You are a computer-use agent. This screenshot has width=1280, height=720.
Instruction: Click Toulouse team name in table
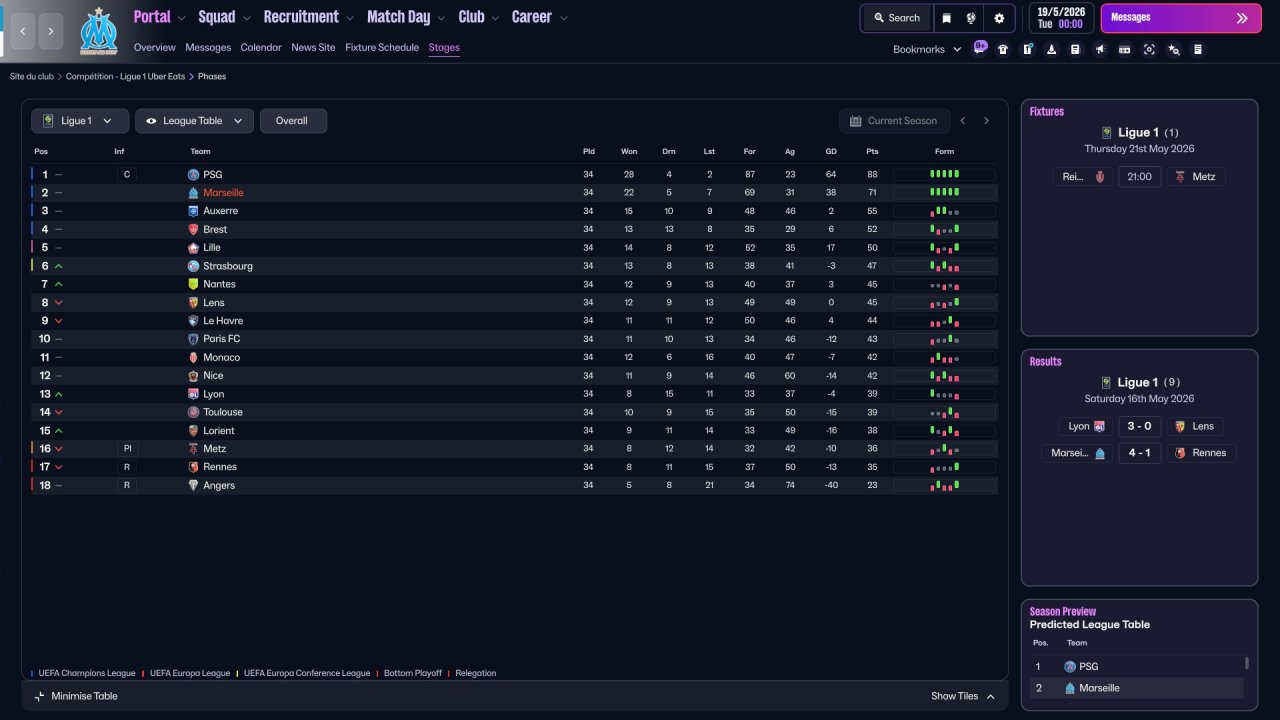(223, 412)
